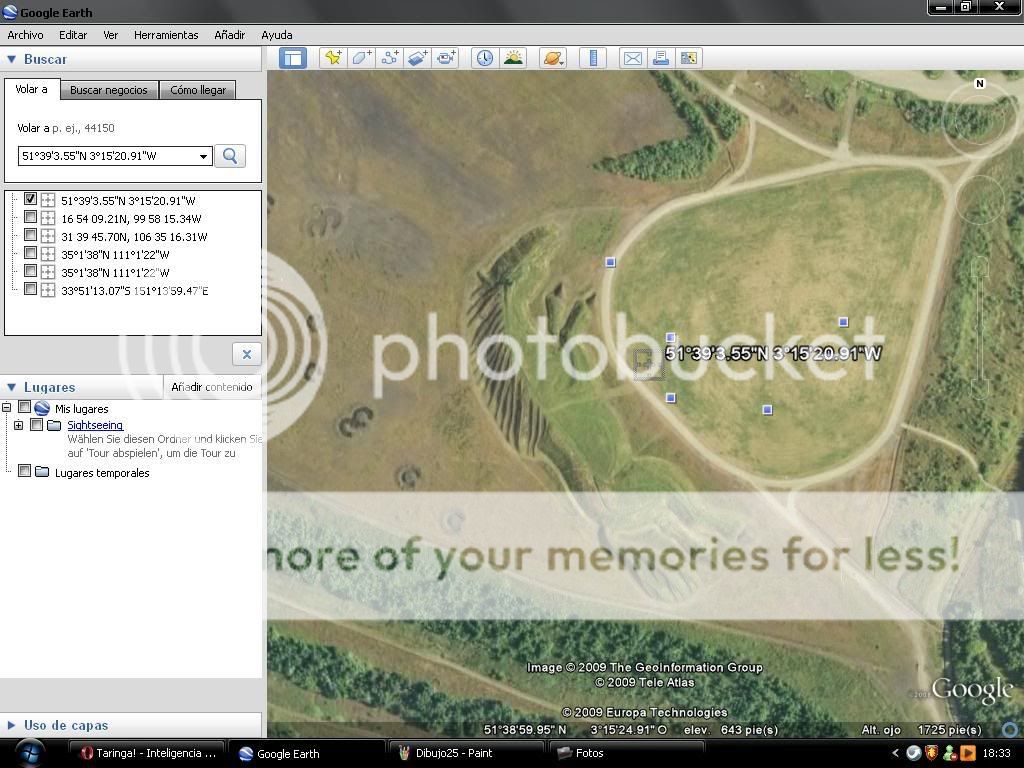Image resolution: width=1024 pixels, height=768 pixels.
Task: Open the Herramientas menu
Action: tap(166, 35)
